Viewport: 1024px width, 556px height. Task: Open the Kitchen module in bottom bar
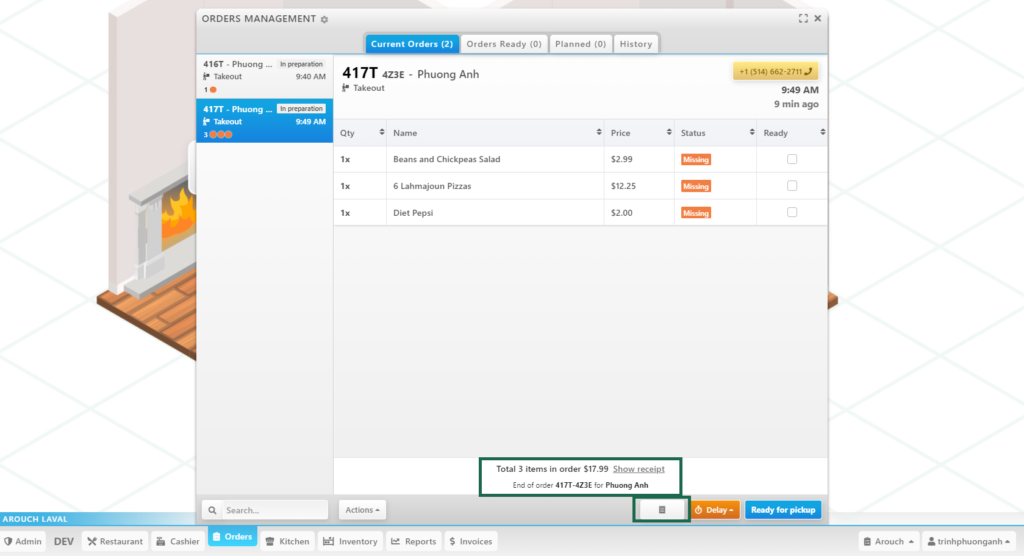pyautogui.click(x=287, y=541)
